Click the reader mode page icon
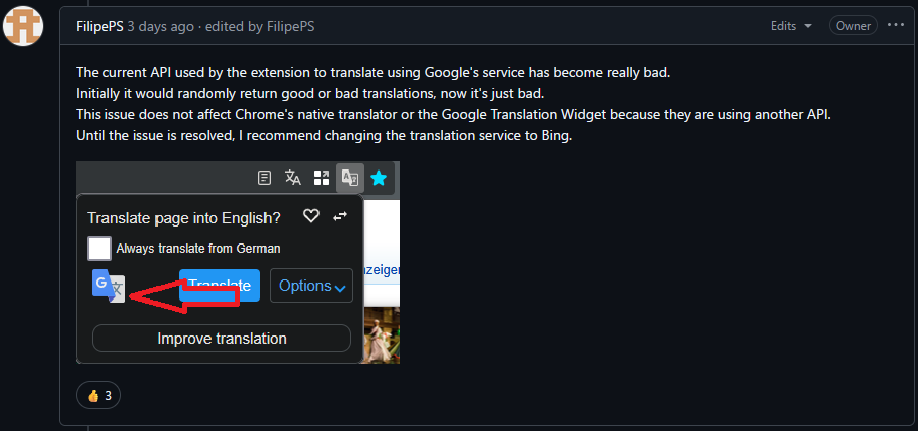 [x=265, y=178]
